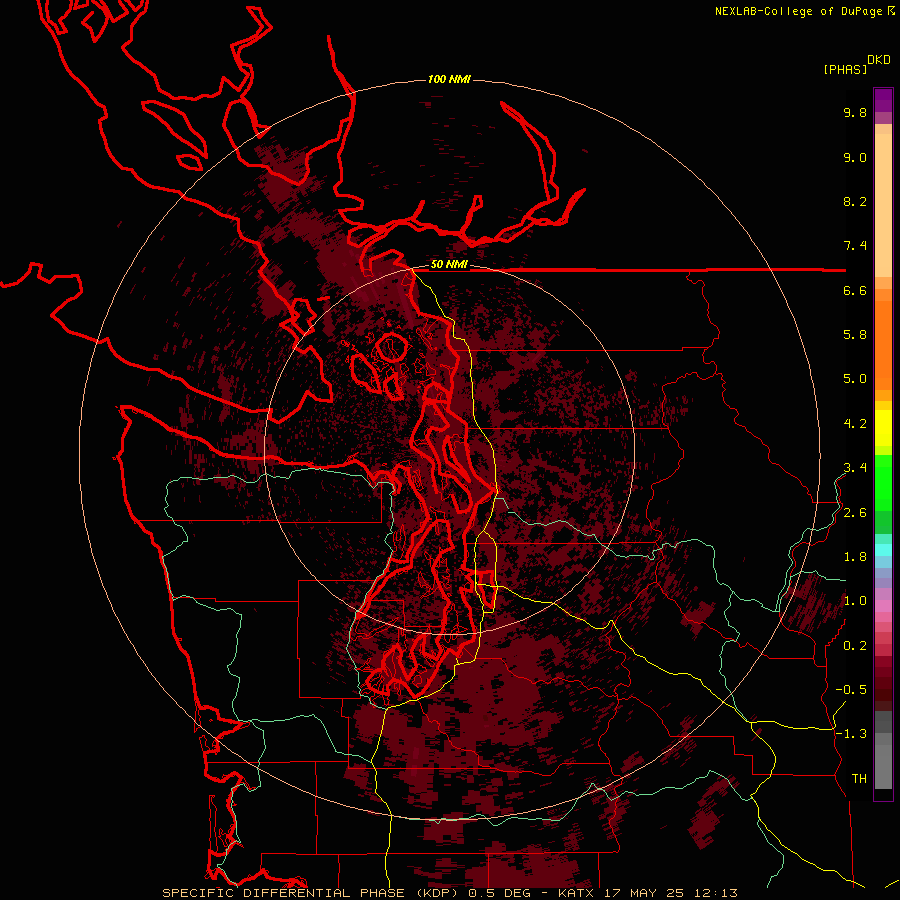Click the 5.8 legend value
The image size is (900, 900).
[855, 335]
